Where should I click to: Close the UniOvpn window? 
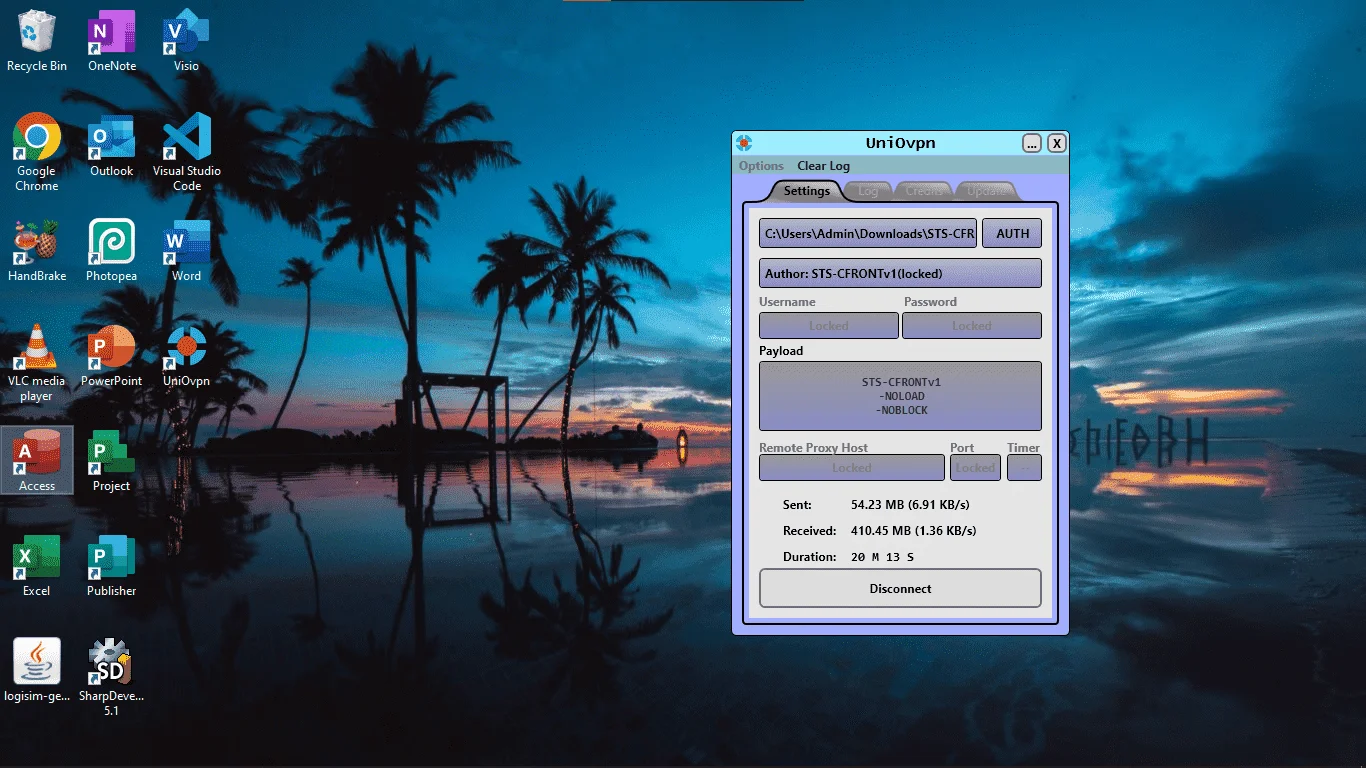[x=1057, y=143]
